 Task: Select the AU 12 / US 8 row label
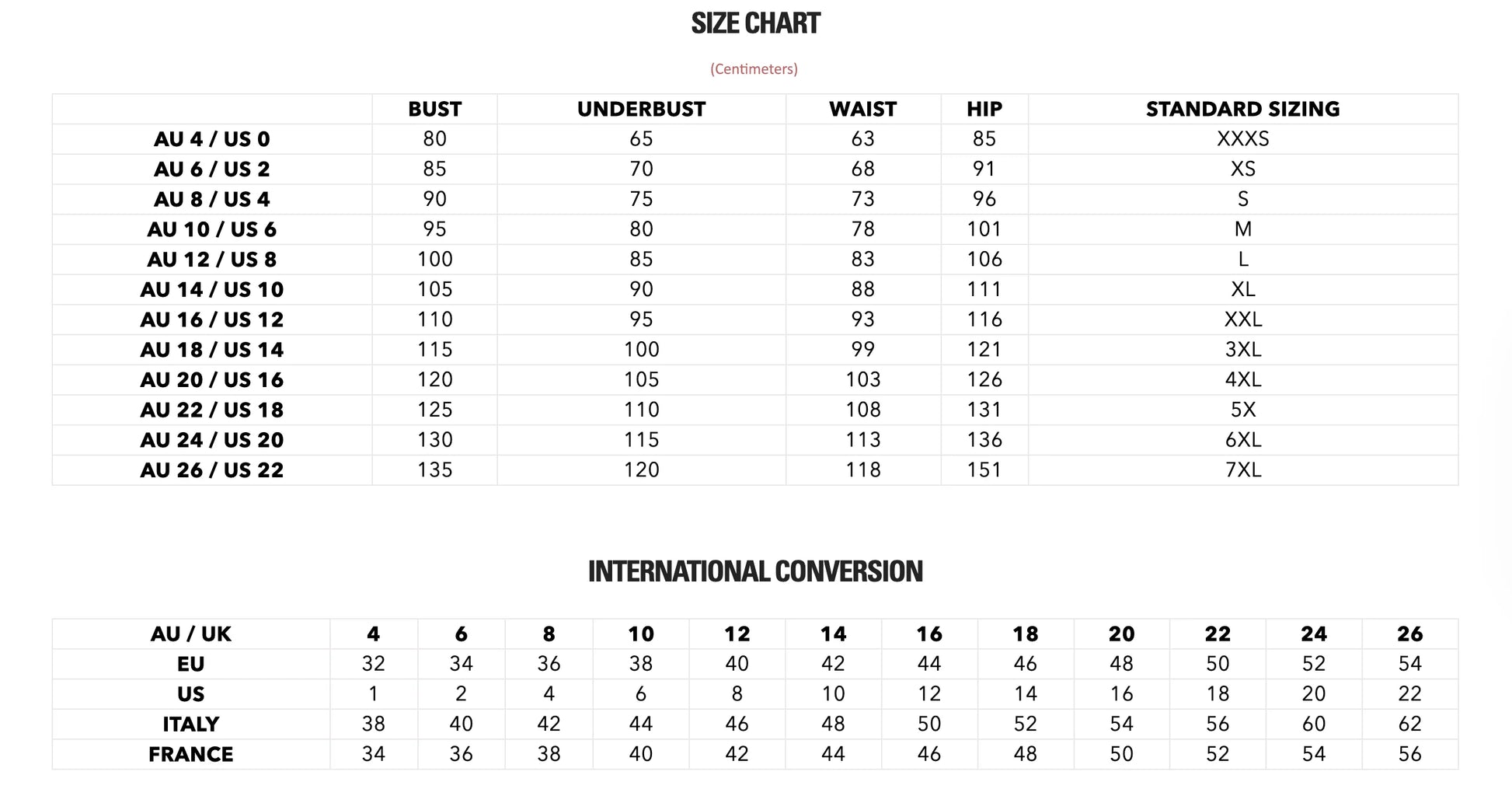coord(211,260)
